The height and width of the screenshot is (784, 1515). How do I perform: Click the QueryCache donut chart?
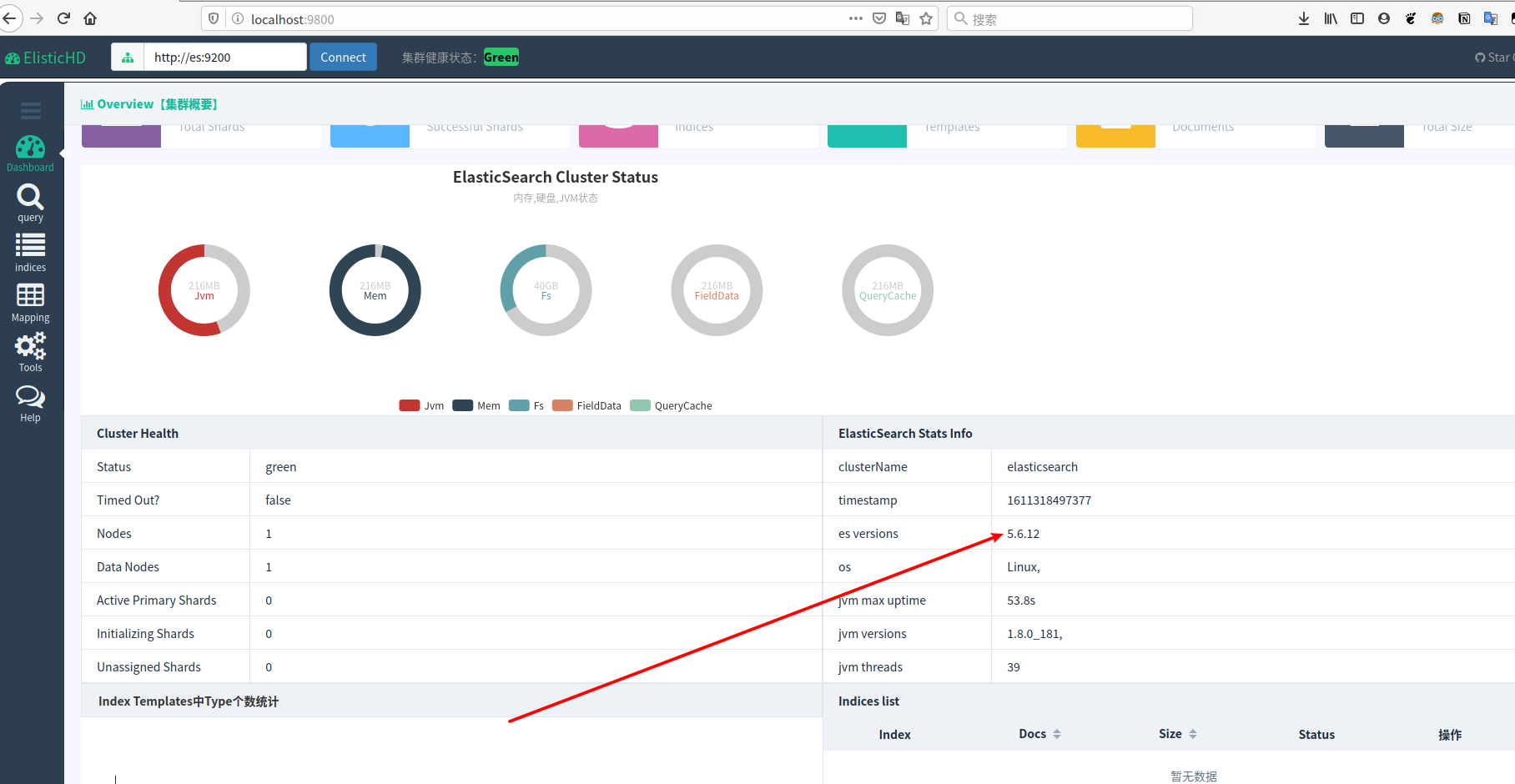point(888,290)
